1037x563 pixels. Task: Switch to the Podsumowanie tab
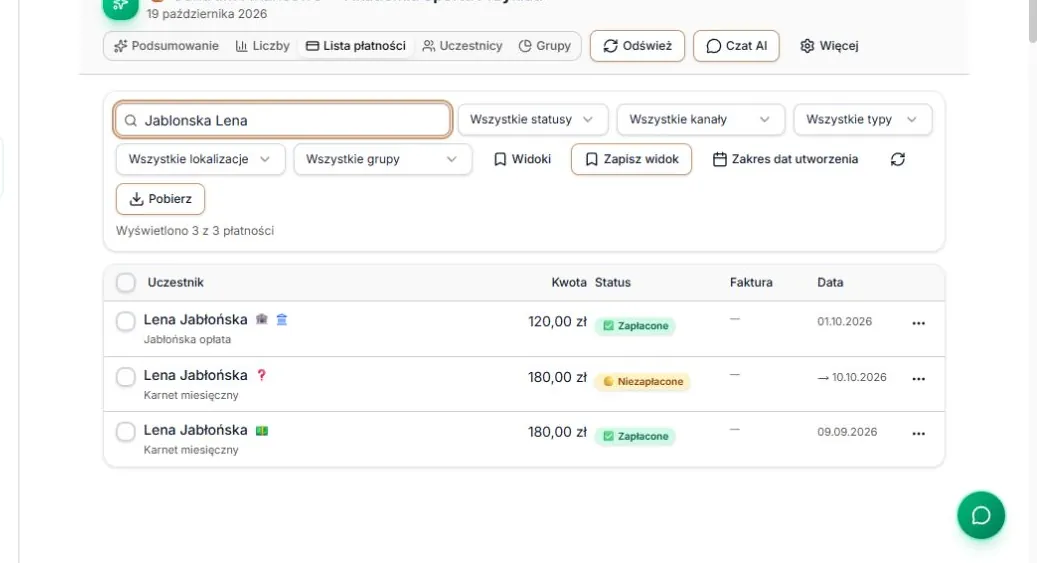166,46
